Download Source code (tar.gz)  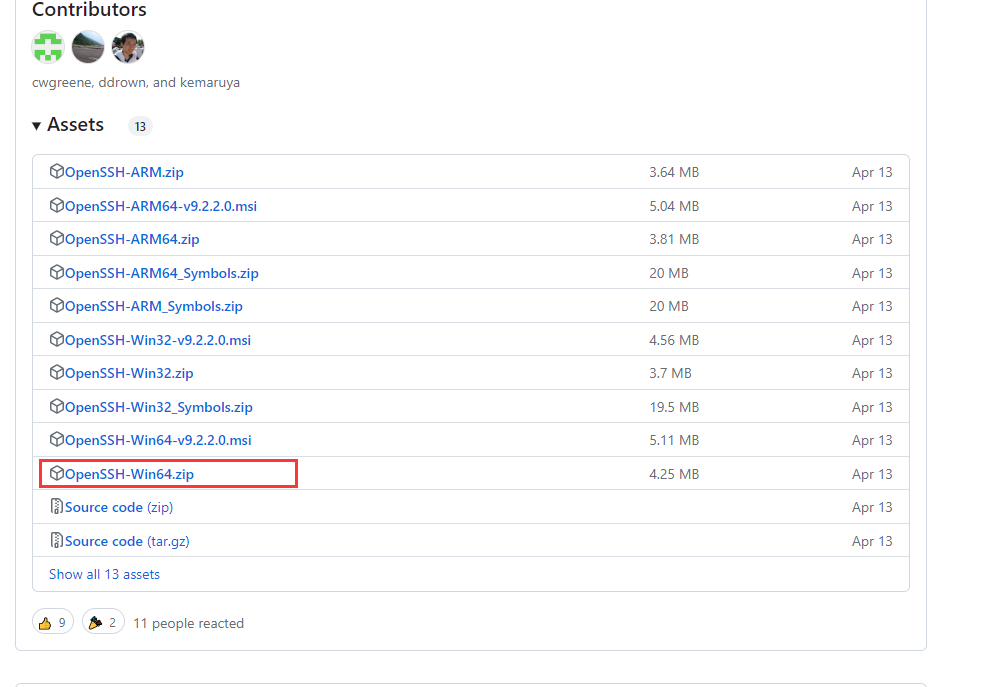point(127,542)
